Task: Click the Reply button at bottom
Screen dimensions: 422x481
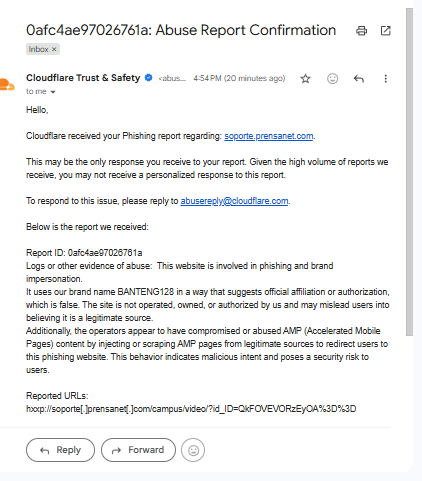Action: pyautogui.click(x=60, y=450)
